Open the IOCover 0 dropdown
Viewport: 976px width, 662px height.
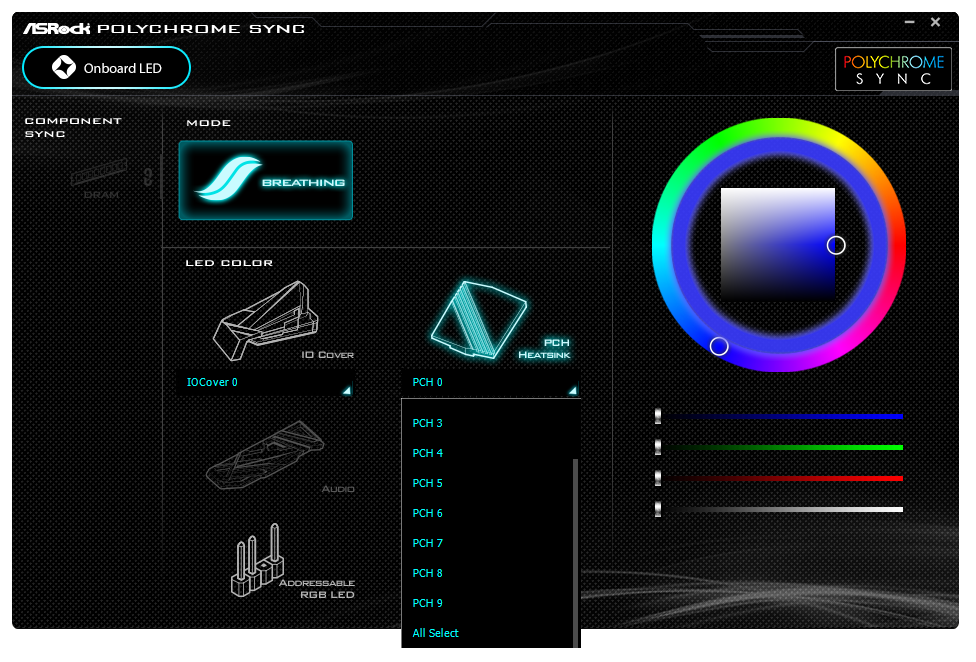coord(266,383)
